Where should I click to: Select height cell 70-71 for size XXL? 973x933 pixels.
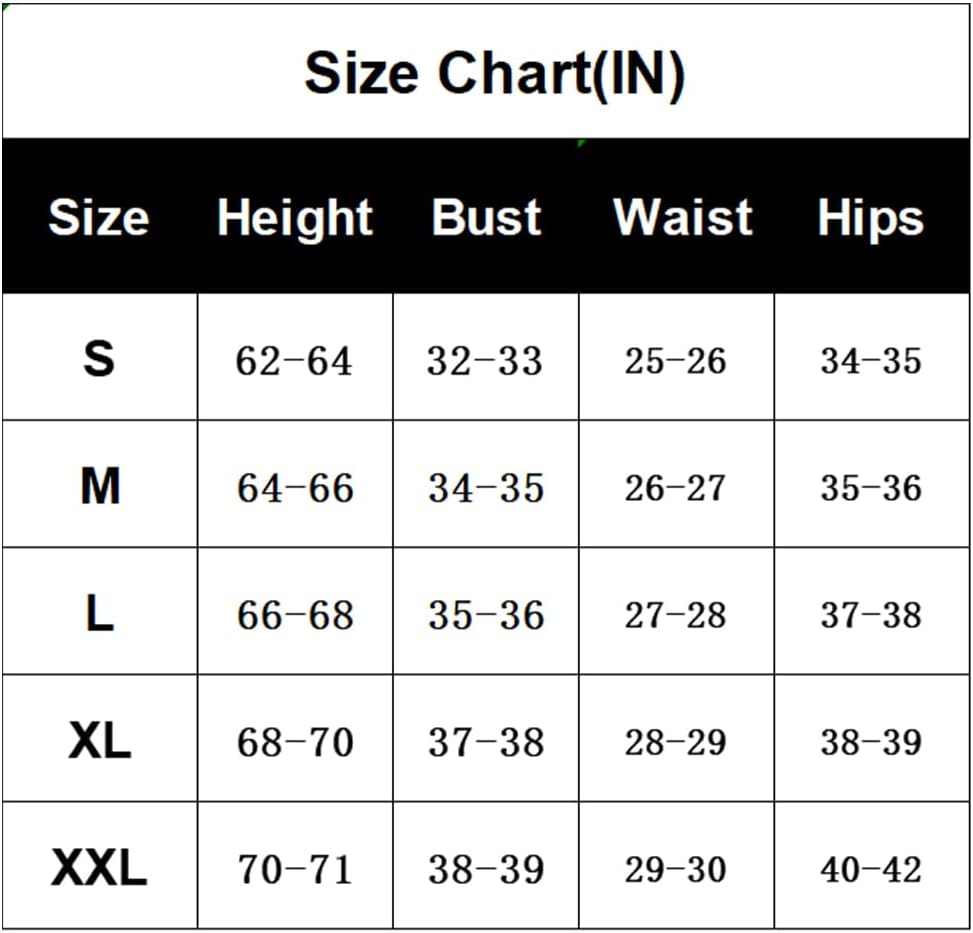[x=294, y=869]
